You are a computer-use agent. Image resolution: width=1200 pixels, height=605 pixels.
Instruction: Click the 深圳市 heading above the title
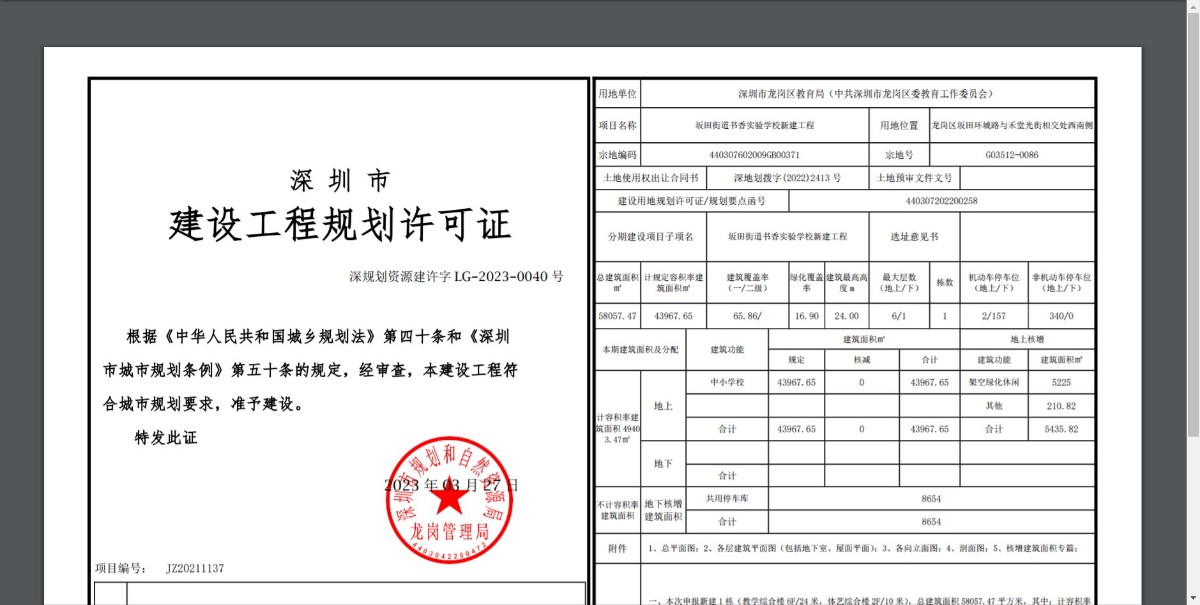pyautogui.click(x=340, y=181)
